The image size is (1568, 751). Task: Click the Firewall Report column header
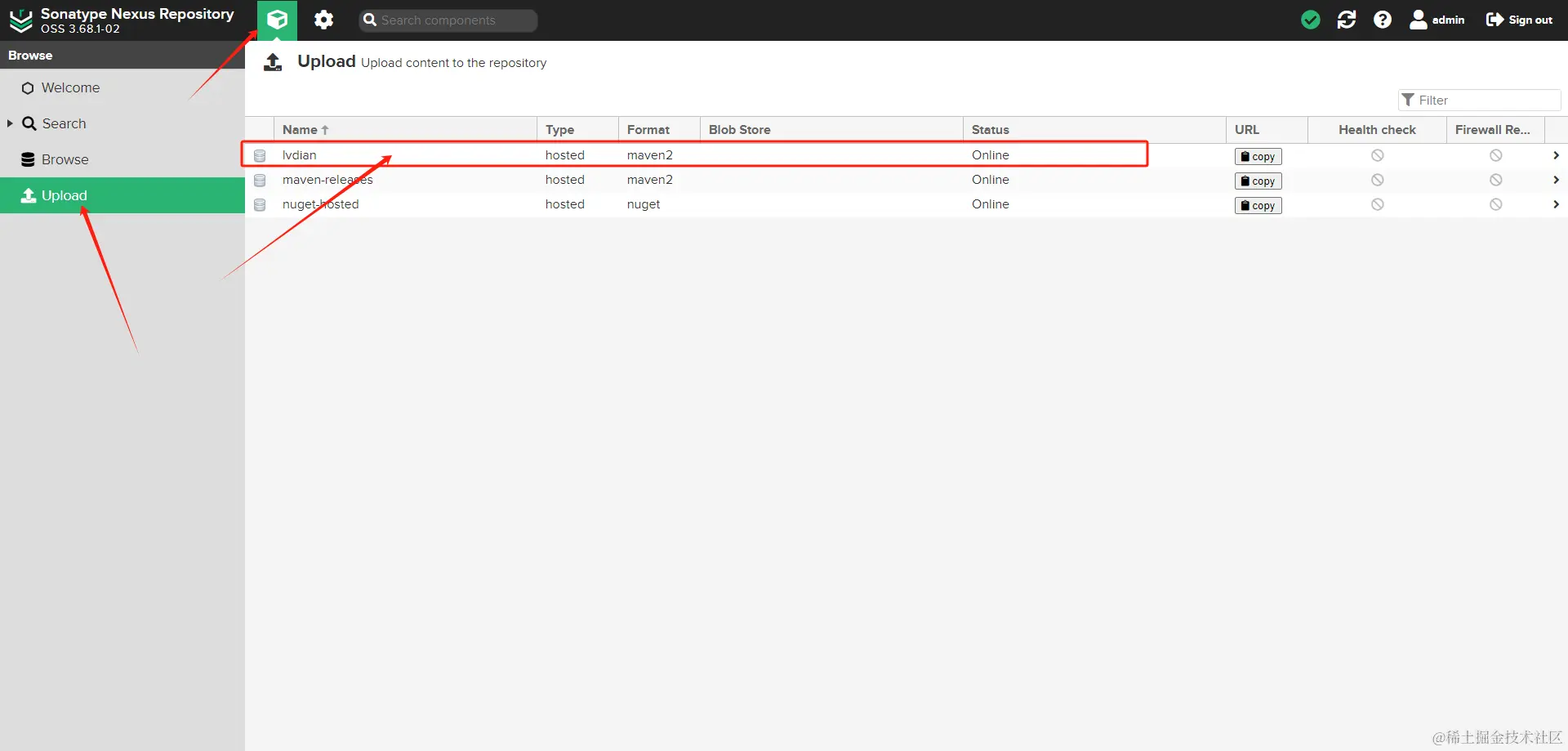1495,130
